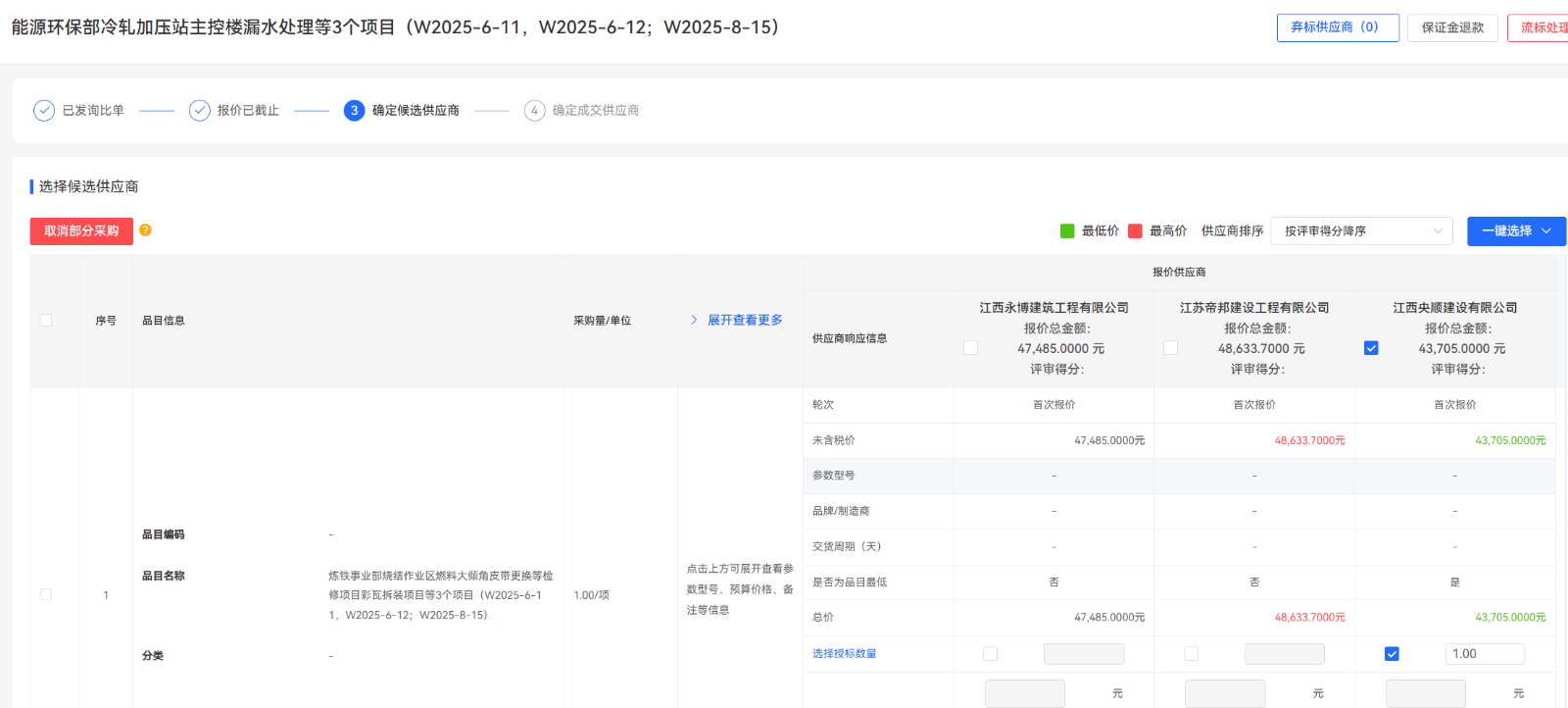The width and height of the screenshot is (1568, 708).
Task: Select the step 3 circle for 确定候选供应商
Action: [x=355, y=111]
